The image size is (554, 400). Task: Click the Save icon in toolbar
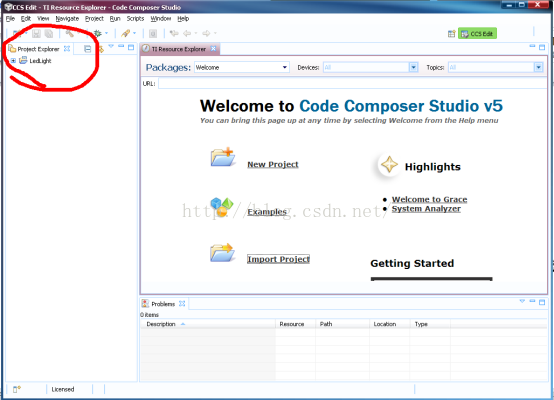[x=36, y=34]
